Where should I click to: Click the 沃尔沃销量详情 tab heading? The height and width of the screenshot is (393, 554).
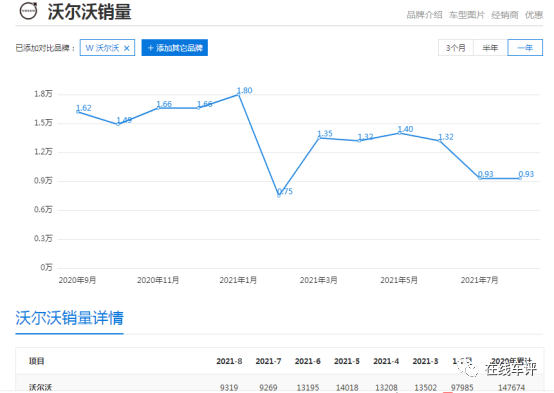click(x=69, y=318)
